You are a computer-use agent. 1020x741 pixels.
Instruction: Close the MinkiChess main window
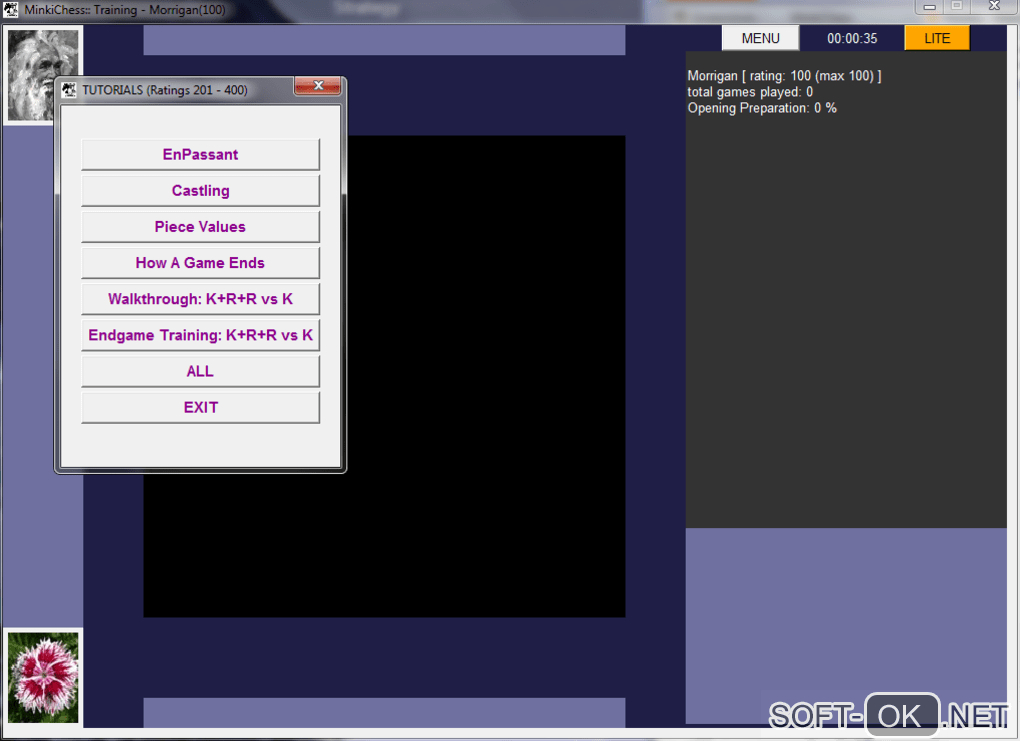pyautogui.click(x=995, y=7)
